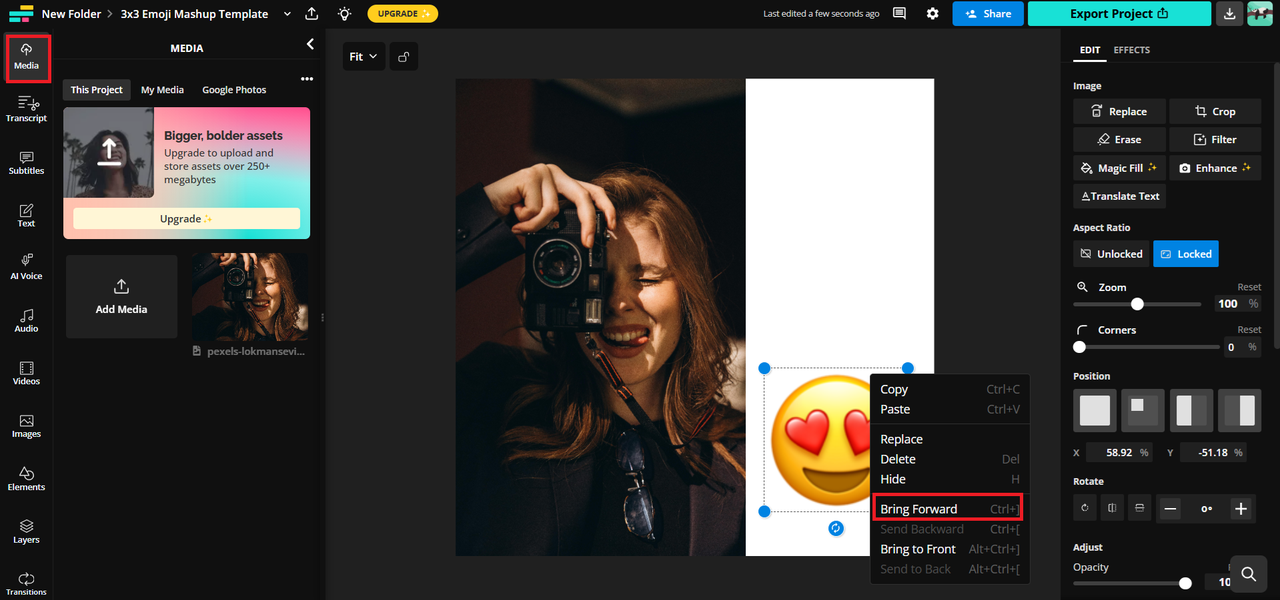Choose Bring Forward from context menu
Image resolution: width=1280 pixels, height=600 pixels.
pos(949,509)
